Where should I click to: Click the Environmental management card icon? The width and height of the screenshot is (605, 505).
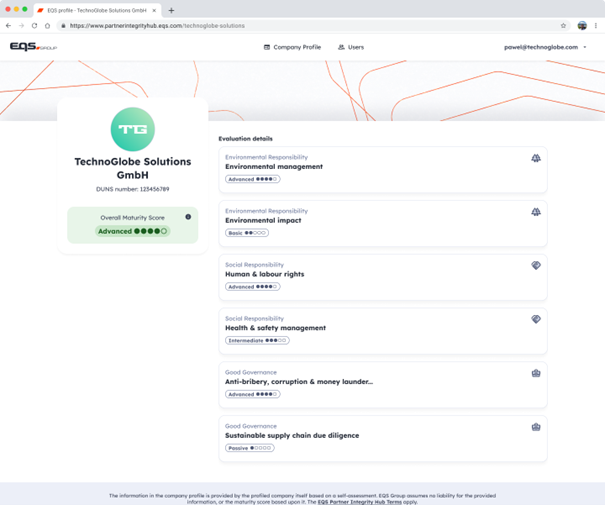[536, 158]
